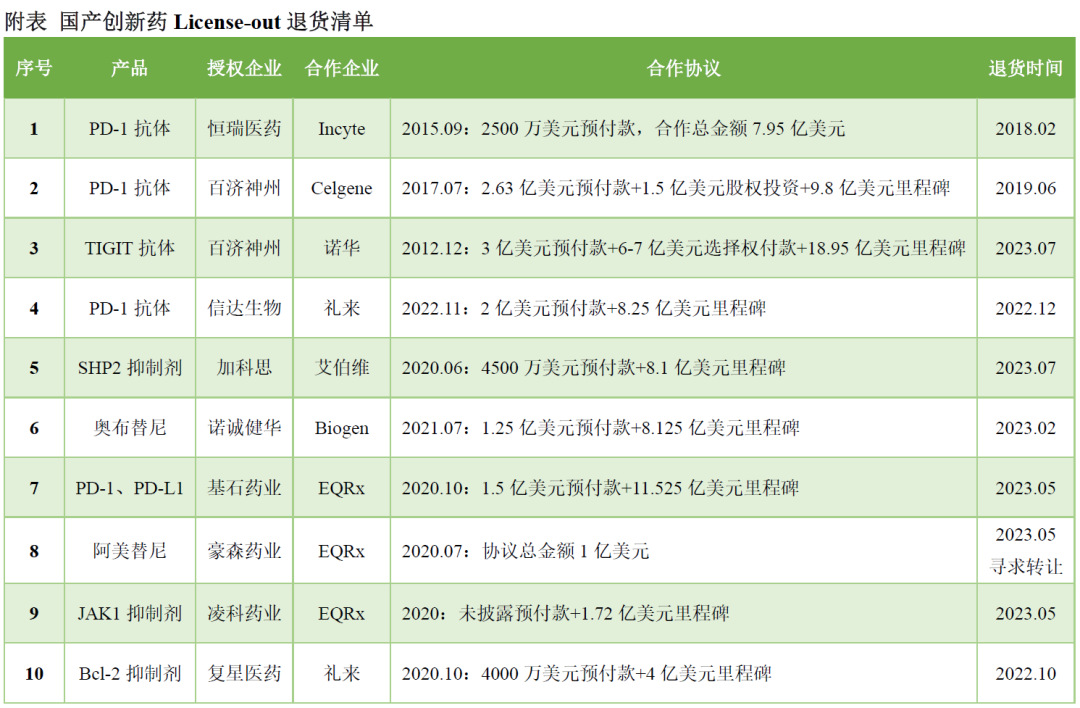Viewport: 1080px width, 708px height.
Task: Select the 产品 column header
Action: point(129,68)
